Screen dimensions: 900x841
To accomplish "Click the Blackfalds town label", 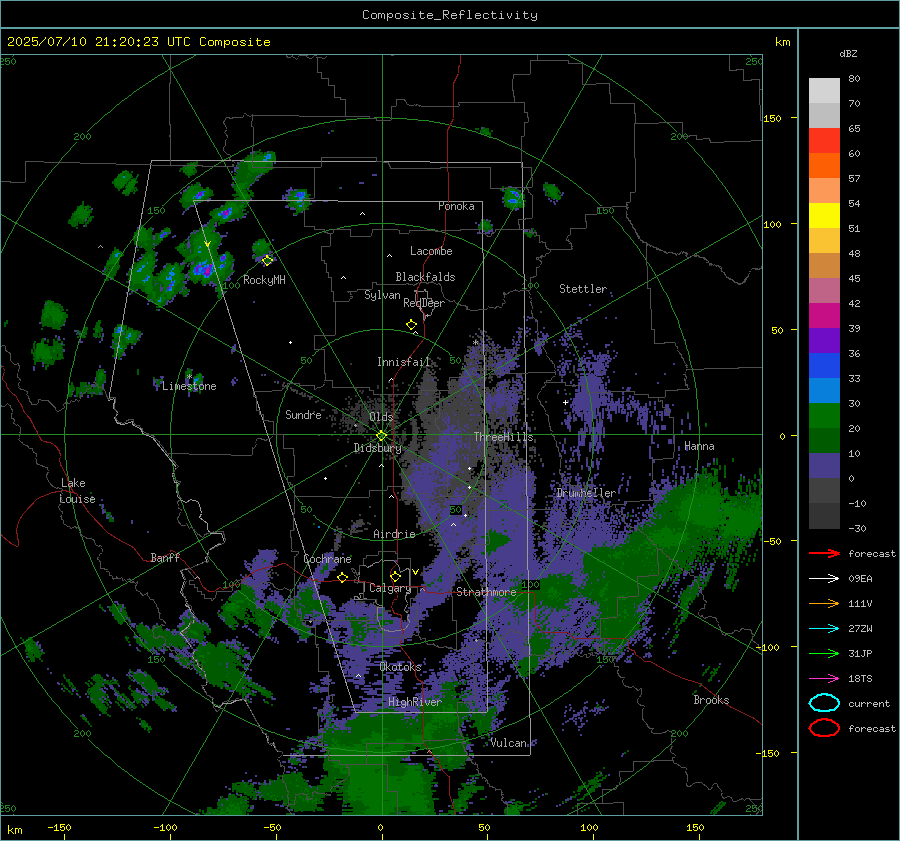I will coord(425,277).
